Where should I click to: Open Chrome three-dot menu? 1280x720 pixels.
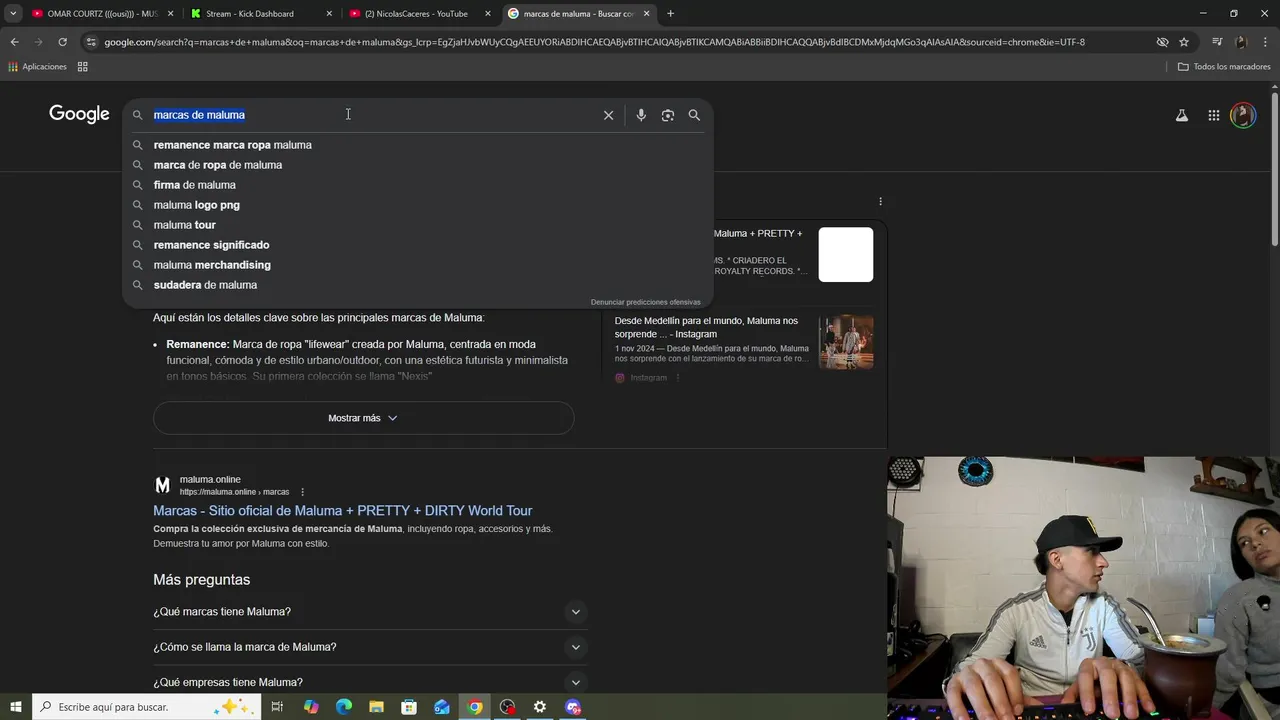point(1265,42)
